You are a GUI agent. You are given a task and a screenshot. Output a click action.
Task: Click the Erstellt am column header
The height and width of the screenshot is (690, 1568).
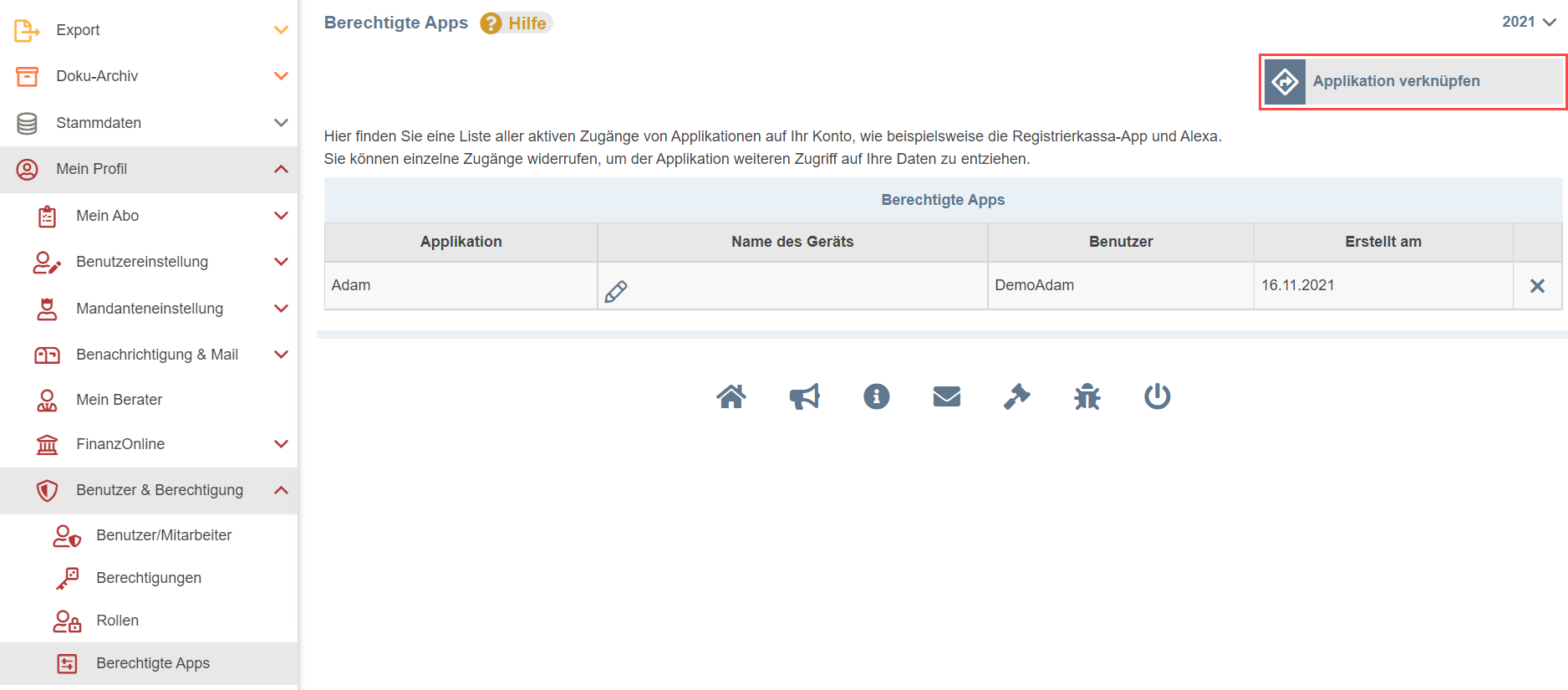(1383, 242)
